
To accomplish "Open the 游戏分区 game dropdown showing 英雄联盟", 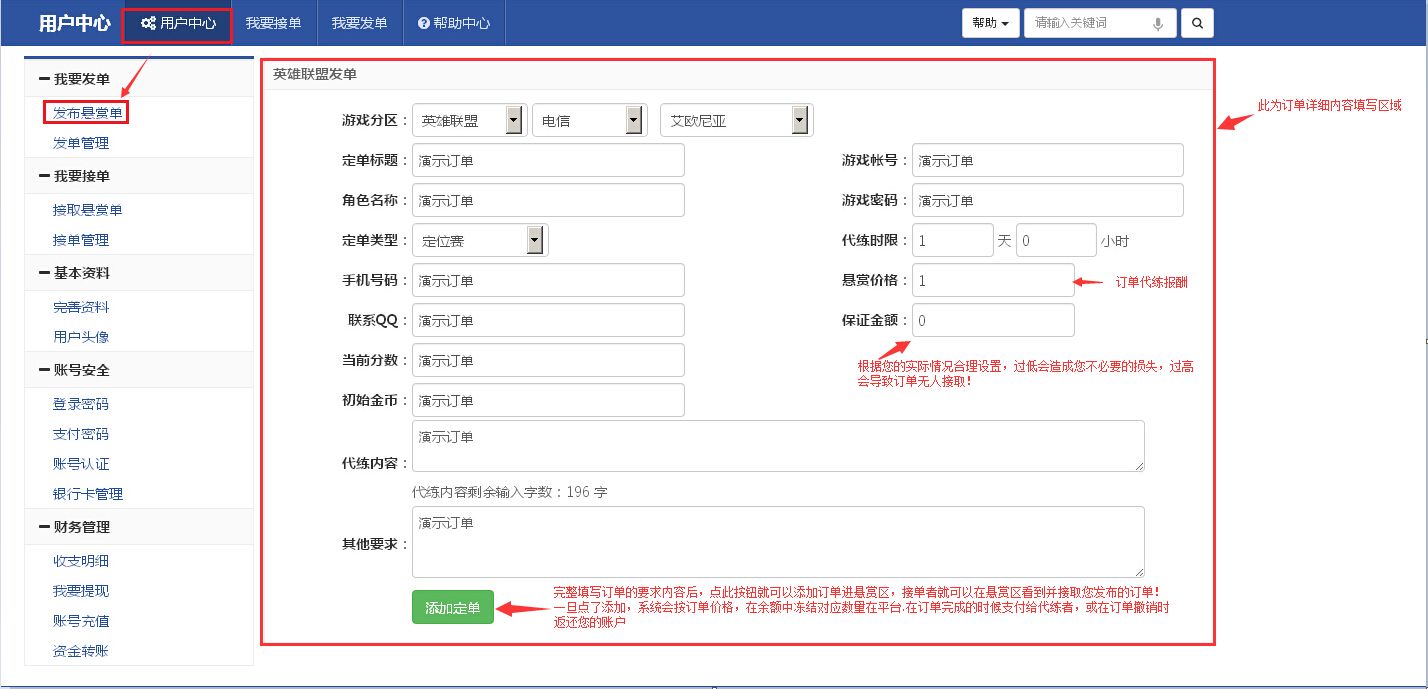I will click(514, 119).
